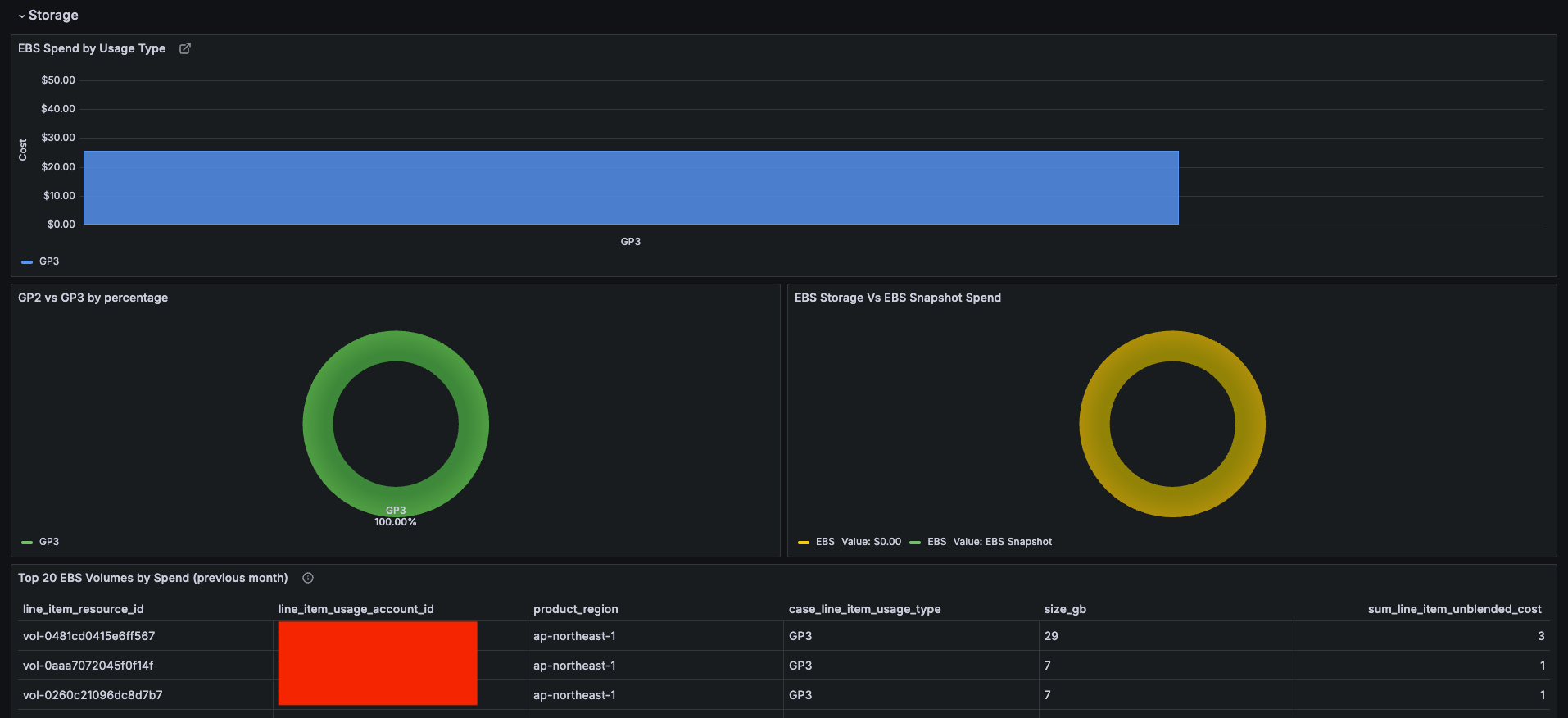The height and width of the screenshot is (718, 1568).
Task: Click the yellow EBS legend color swatch
Action: [x=804, y=543]
